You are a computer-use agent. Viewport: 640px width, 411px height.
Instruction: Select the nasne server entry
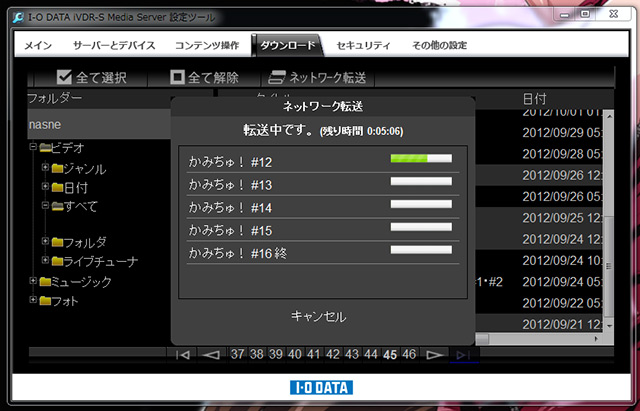pos(99,124)
